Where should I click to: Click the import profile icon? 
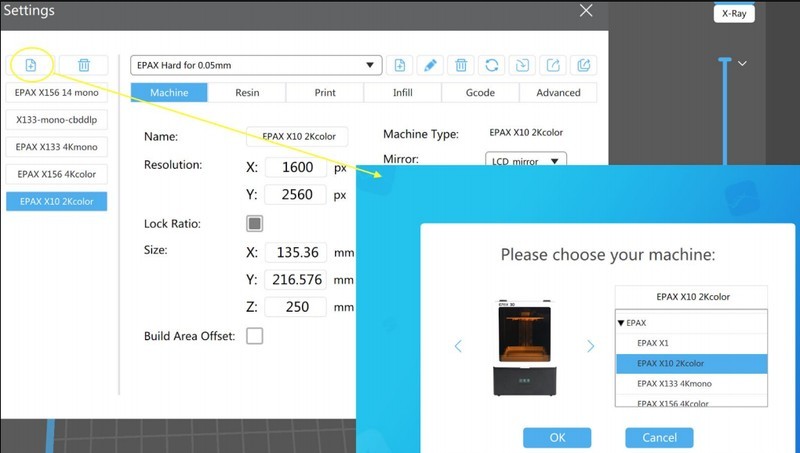tap(522, 65)
